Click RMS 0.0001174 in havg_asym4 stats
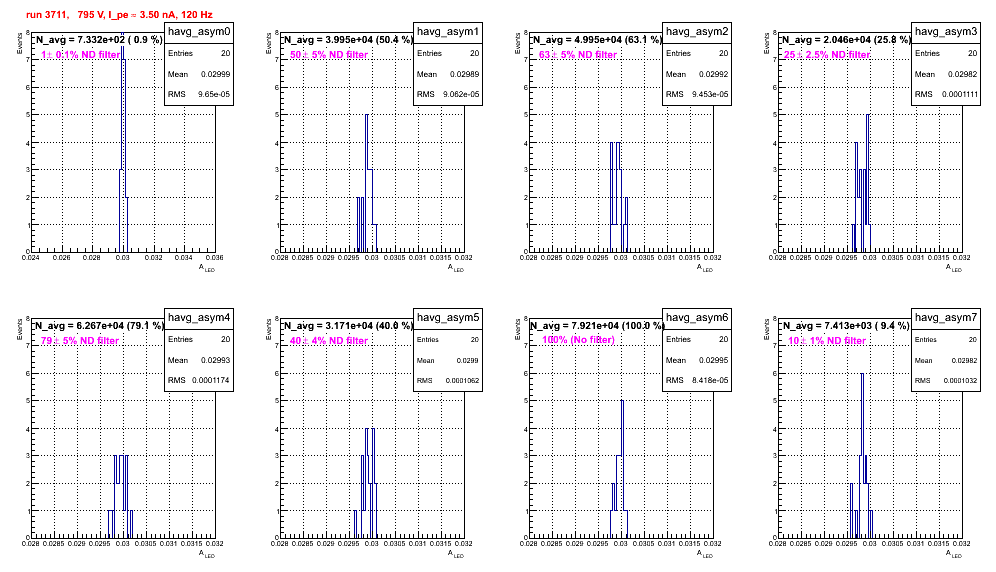 [199, 380]
